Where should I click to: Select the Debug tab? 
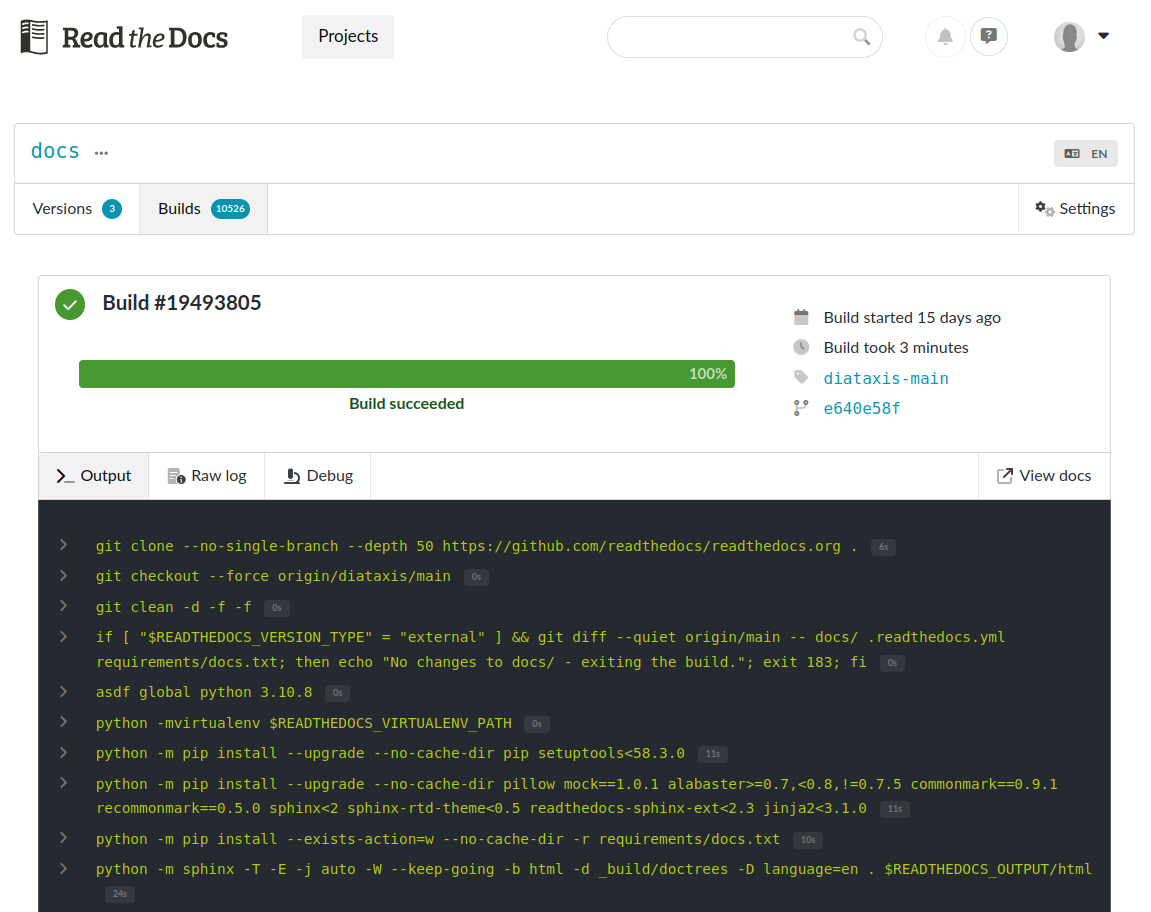(x=319, y=476)
